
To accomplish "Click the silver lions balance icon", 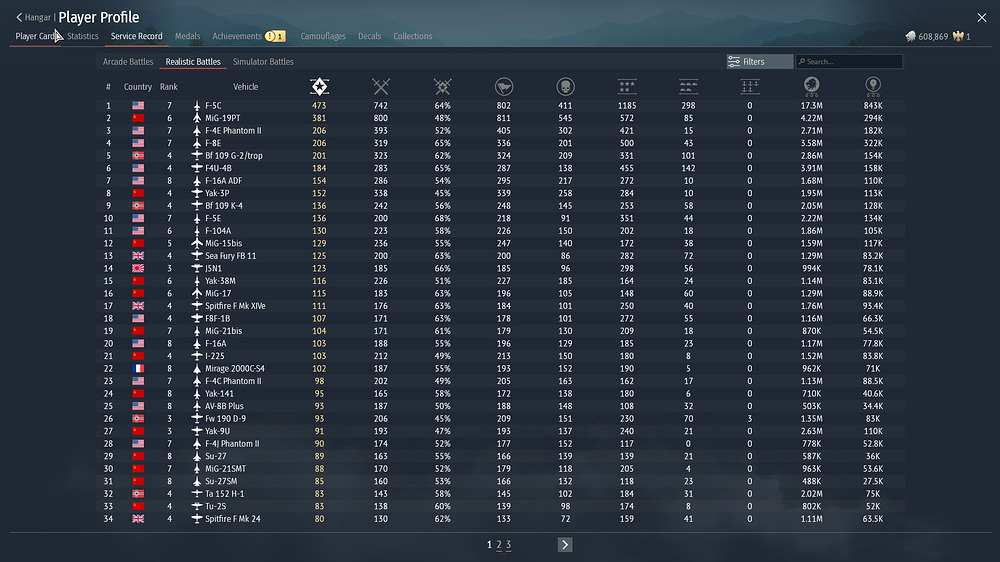I will click(x=911, y=36).
